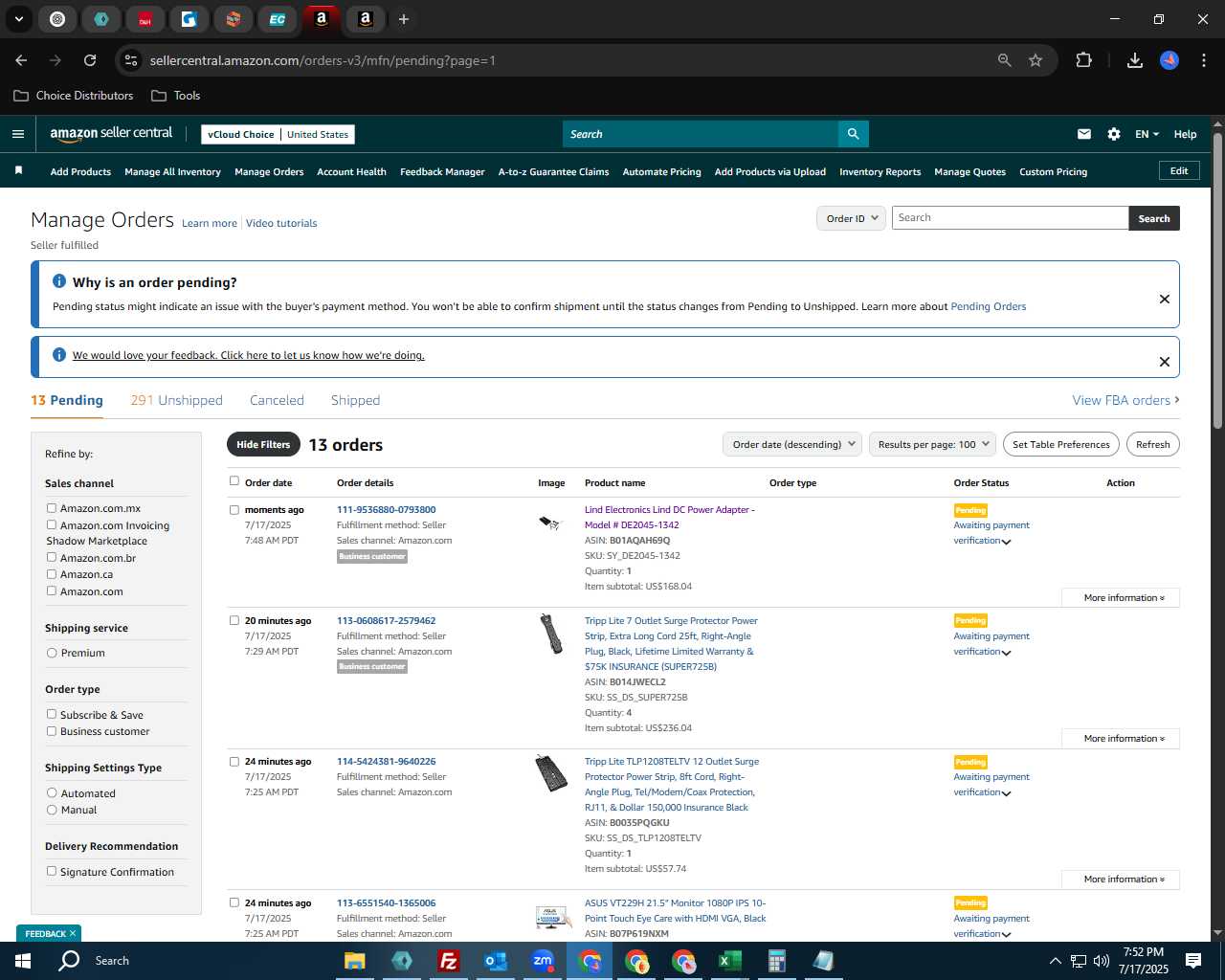Open the Seller Central hamburger menu
Screen dimensions: 1225x980
[18, 134]
